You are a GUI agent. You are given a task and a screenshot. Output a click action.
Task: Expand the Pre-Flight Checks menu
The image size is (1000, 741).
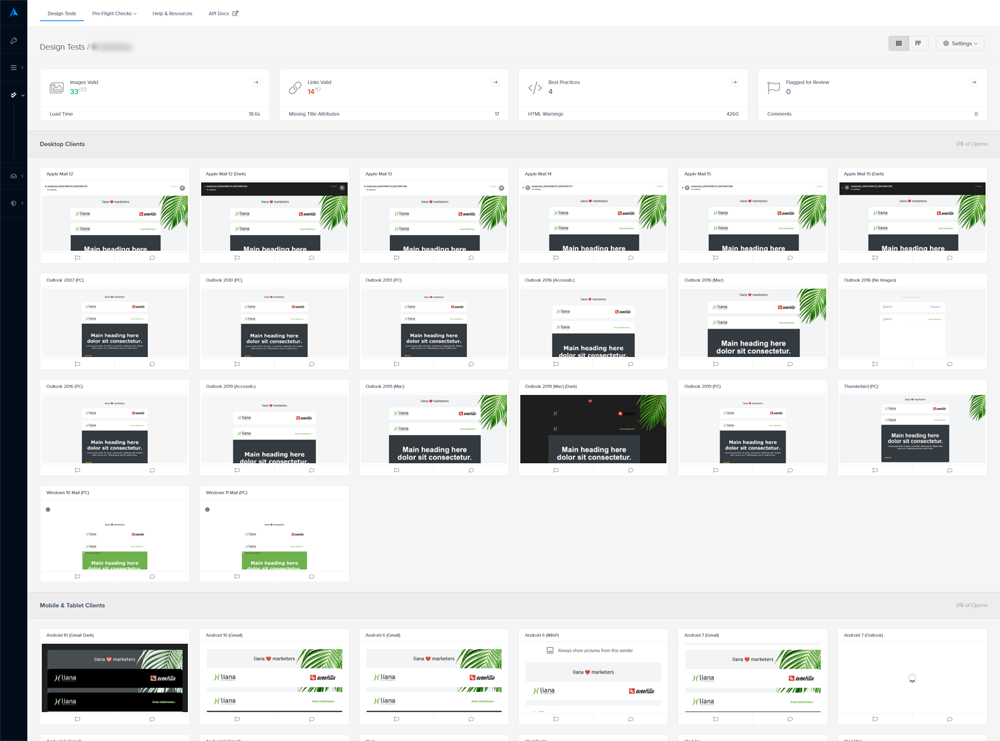pyautogui.click(x=114, y=14)
